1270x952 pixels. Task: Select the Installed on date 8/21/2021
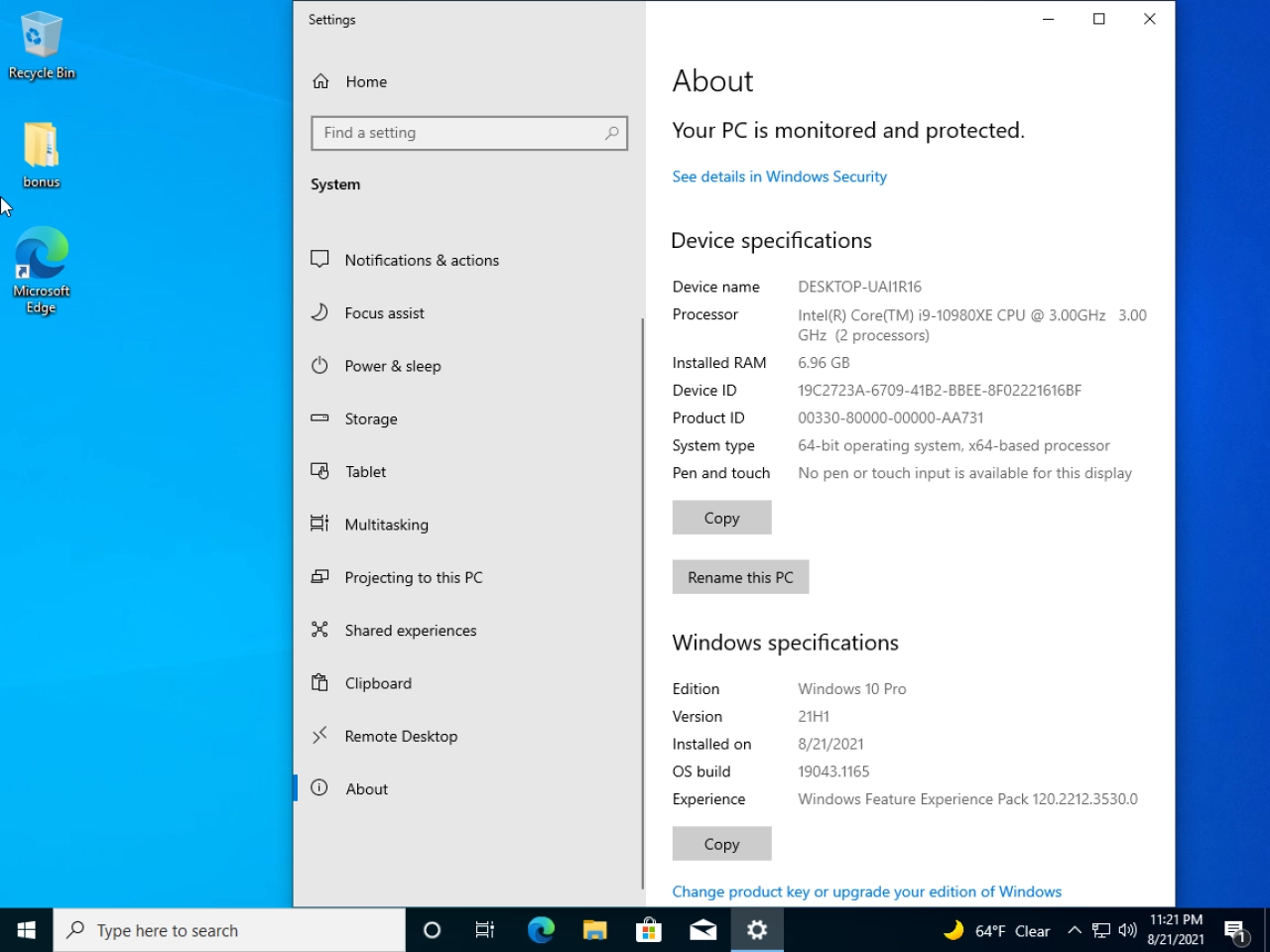point(830,744)
